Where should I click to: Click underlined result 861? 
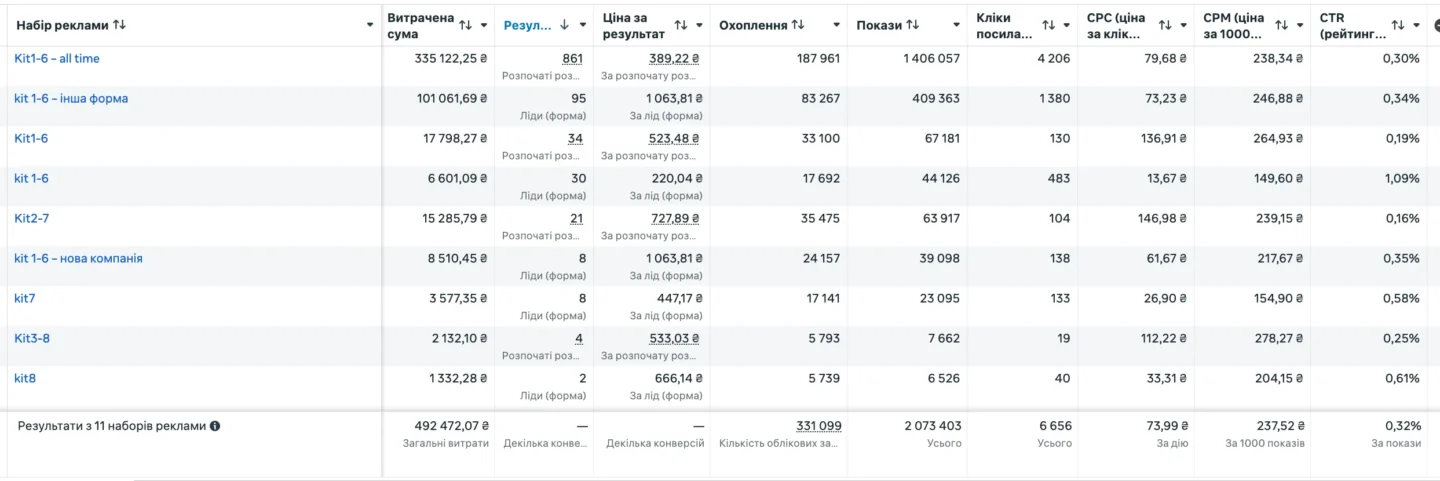tap(572, 59)
